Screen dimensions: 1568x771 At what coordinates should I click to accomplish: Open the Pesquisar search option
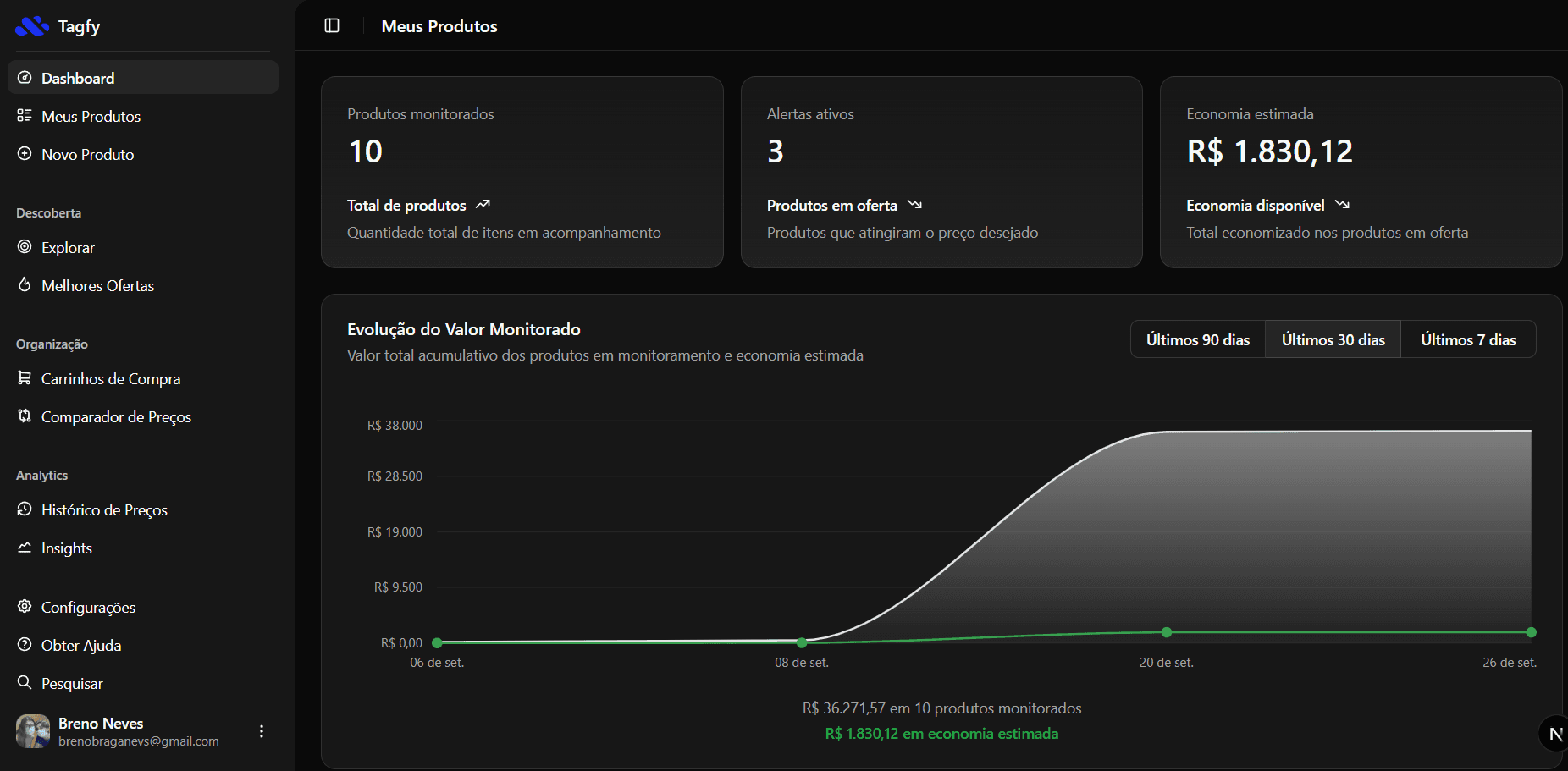click(x=72, y=683)
